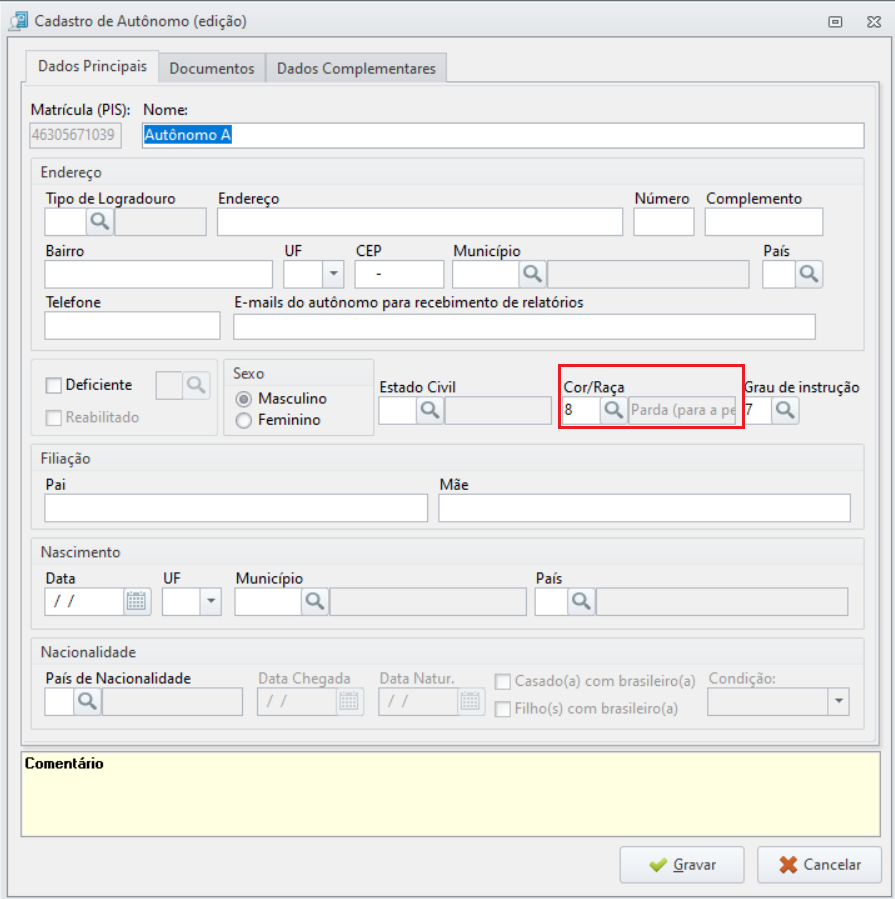The height and width of the screenshot is (899, 895).
Task: Focus the Complemento field
Action: coord(764,222)
